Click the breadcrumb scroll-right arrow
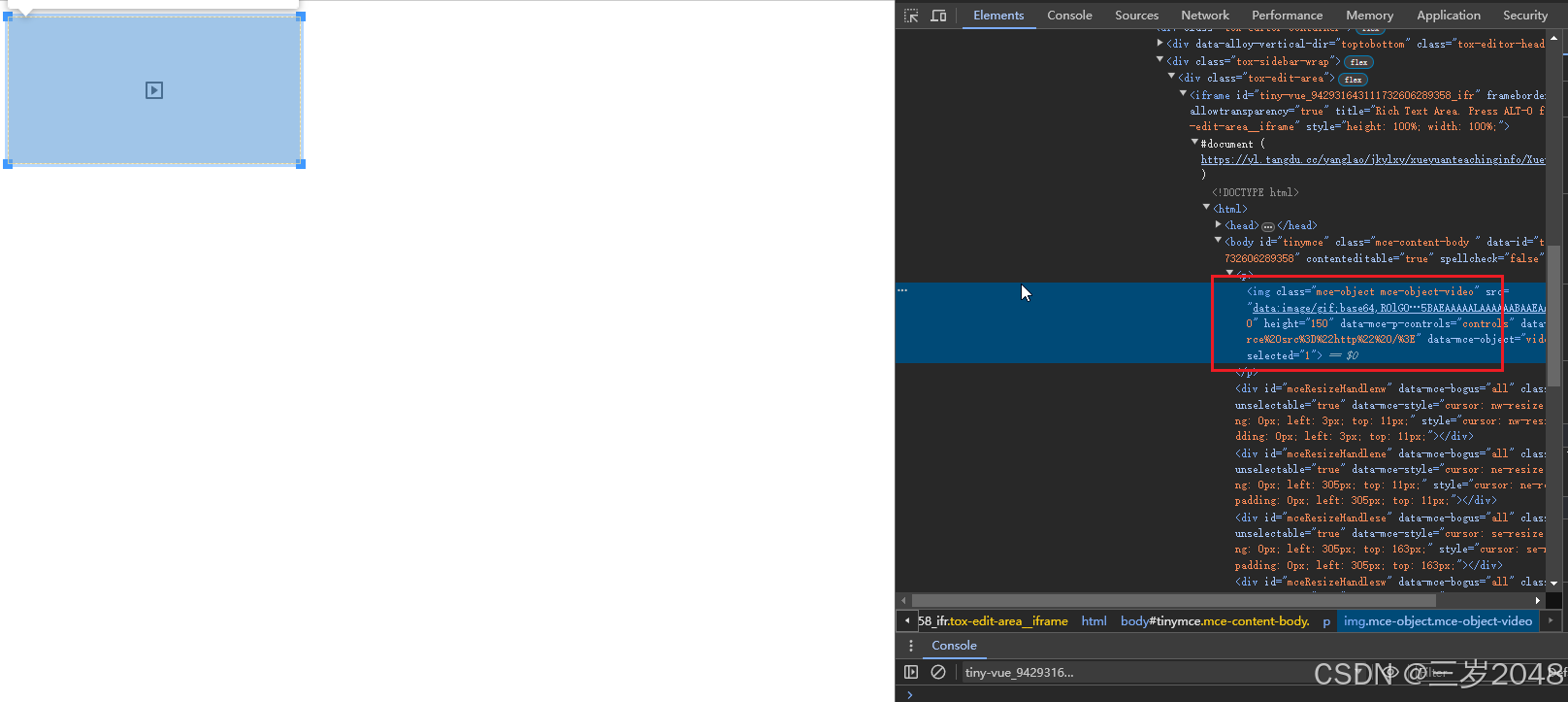This screenshot has width=1568, height=702. pyautogui.click(x=1550, y=621)
